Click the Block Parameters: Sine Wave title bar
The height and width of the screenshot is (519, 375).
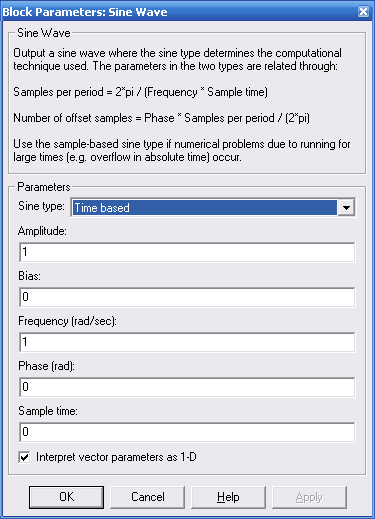(180, 12)
